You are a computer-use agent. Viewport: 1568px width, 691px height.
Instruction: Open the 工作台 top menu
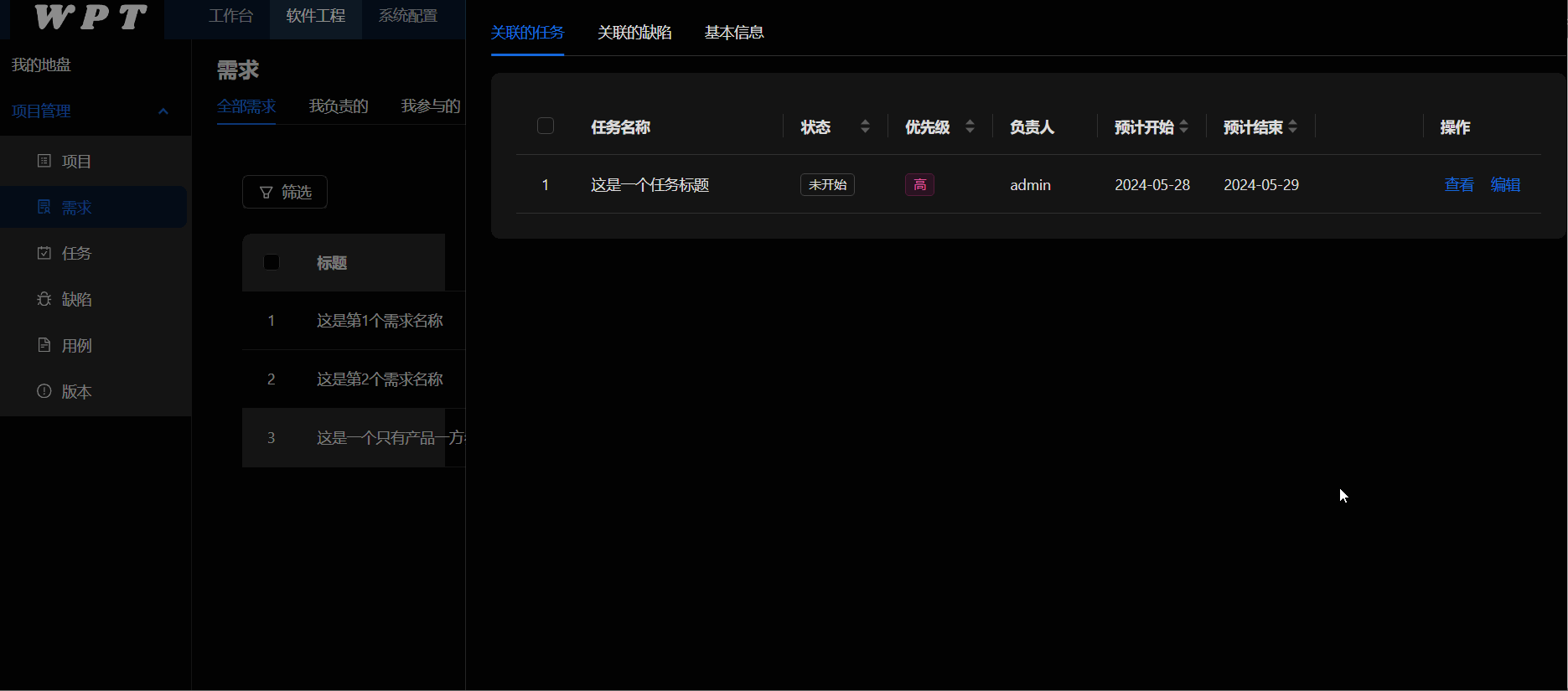(x=230, y=16)
